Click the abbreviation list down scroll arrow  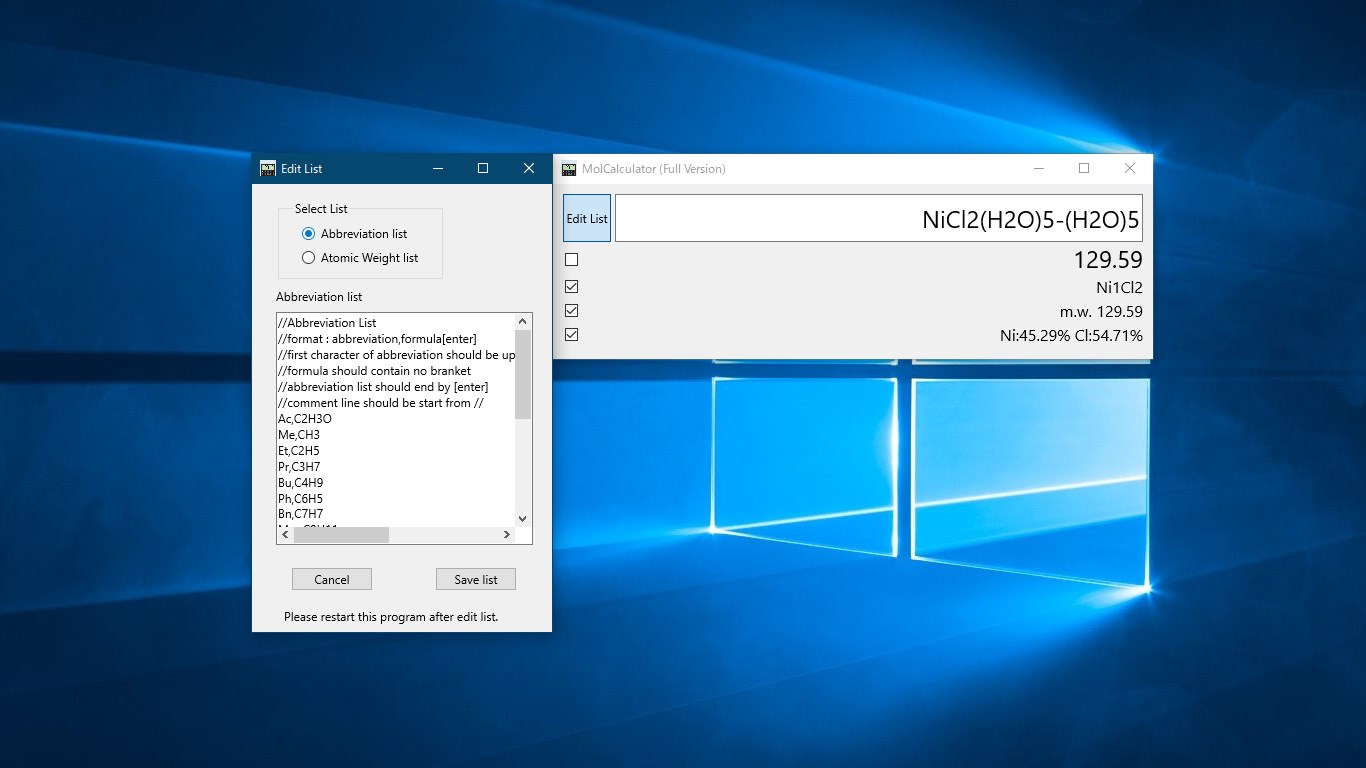coord(523,519)
